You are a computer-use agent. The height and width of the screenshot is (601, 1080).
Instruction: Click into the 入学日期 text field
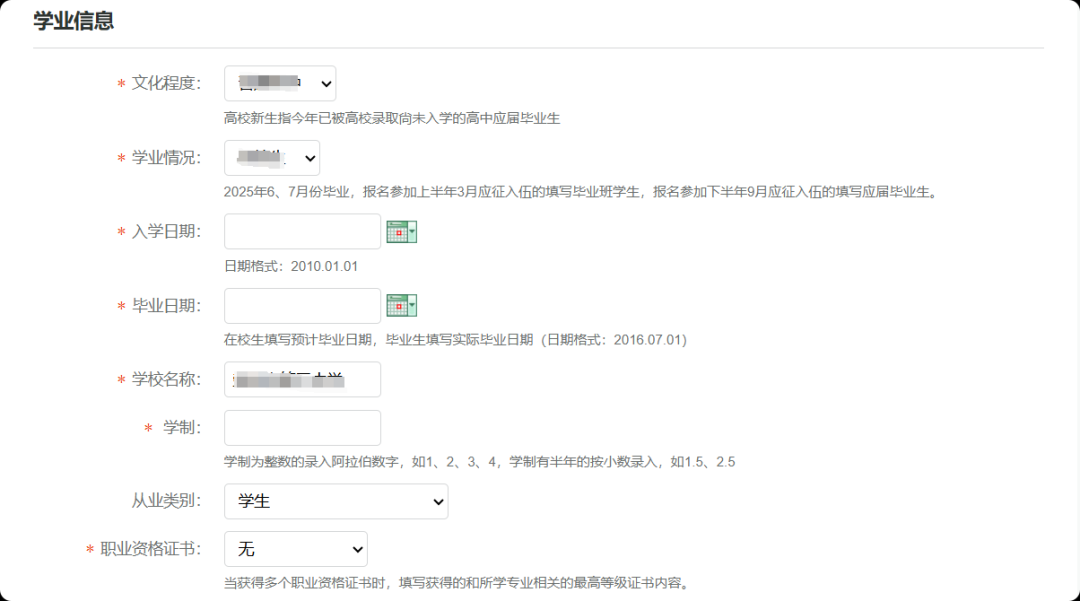[302, 232]
